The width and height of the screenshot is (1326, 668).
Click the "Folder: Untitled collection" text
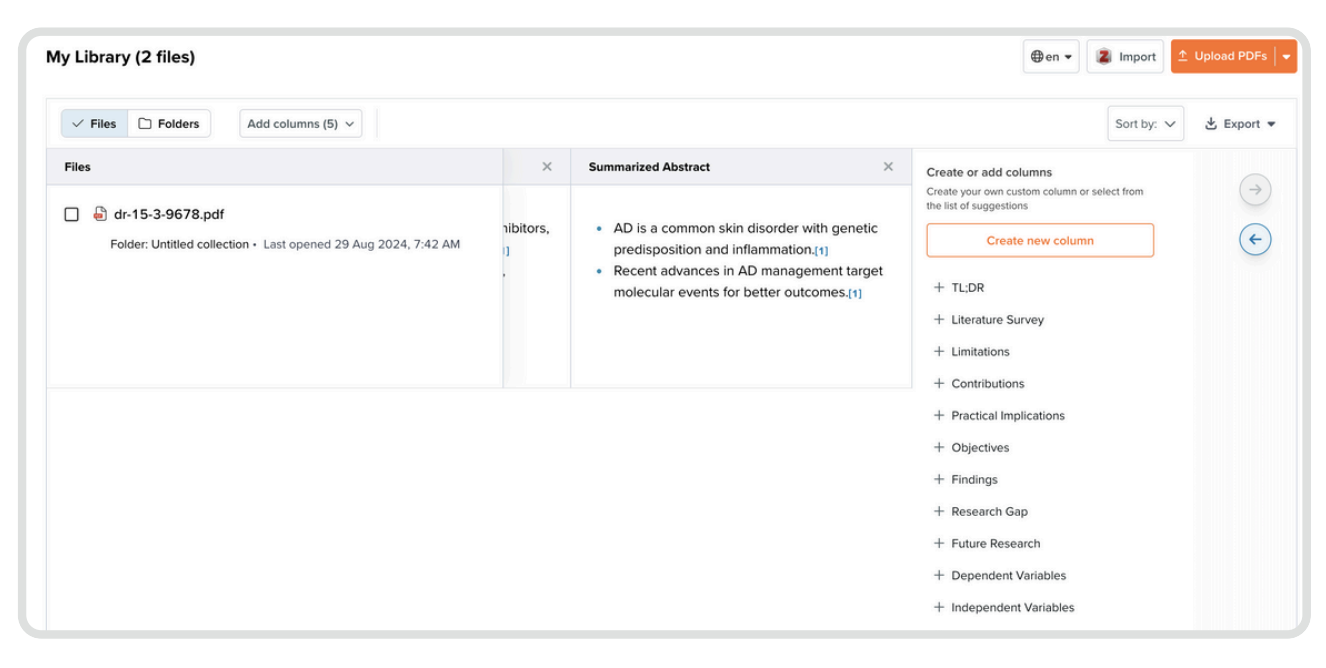[180, 244]
